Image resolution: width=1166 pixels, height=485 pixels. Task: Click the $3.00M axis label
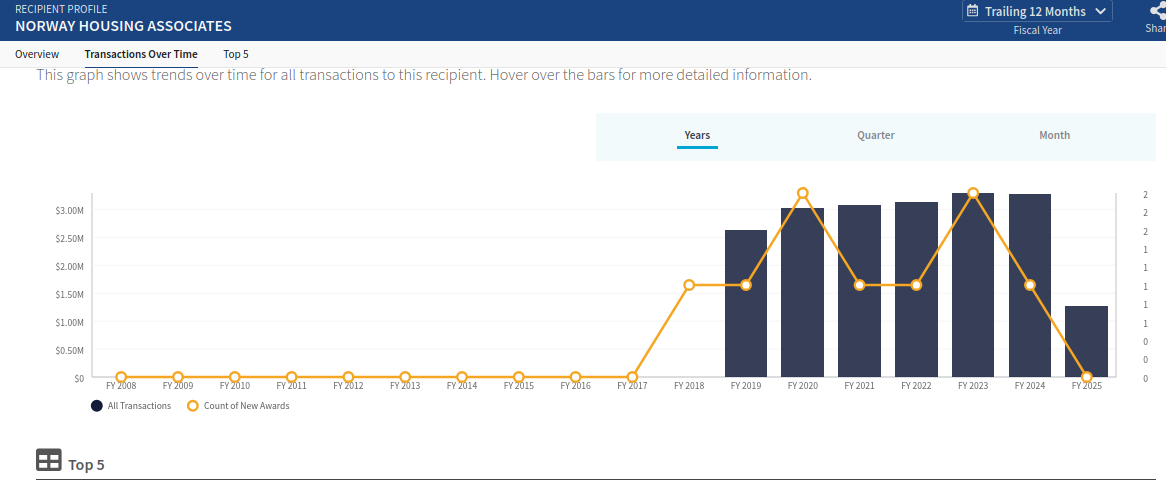(69, 211)
